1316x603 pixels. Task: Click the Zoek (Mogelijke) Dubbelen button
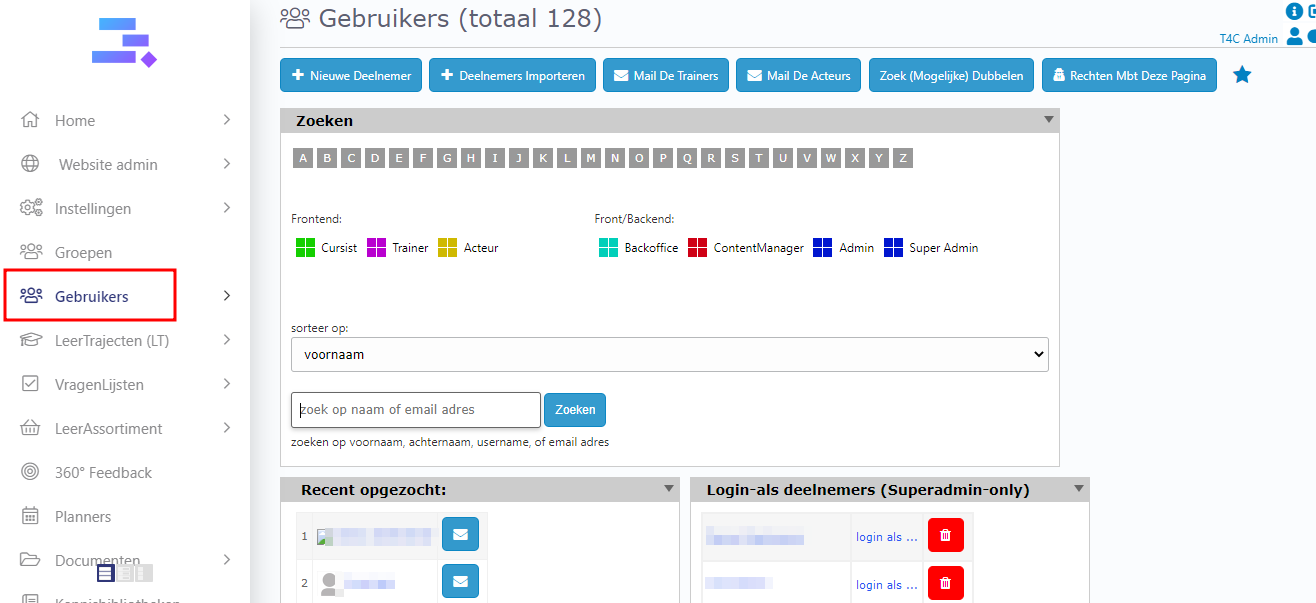coord(951,75)
